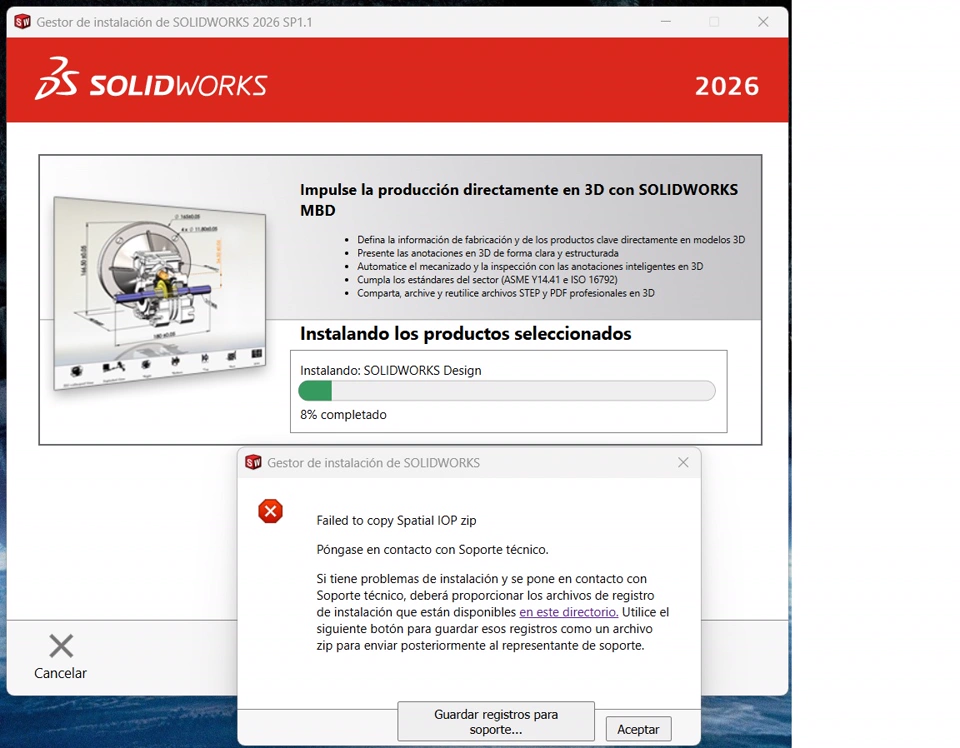Click the 2026 version text in banner
This screenshot has height=748, width=960.
(x=727, y=86)
